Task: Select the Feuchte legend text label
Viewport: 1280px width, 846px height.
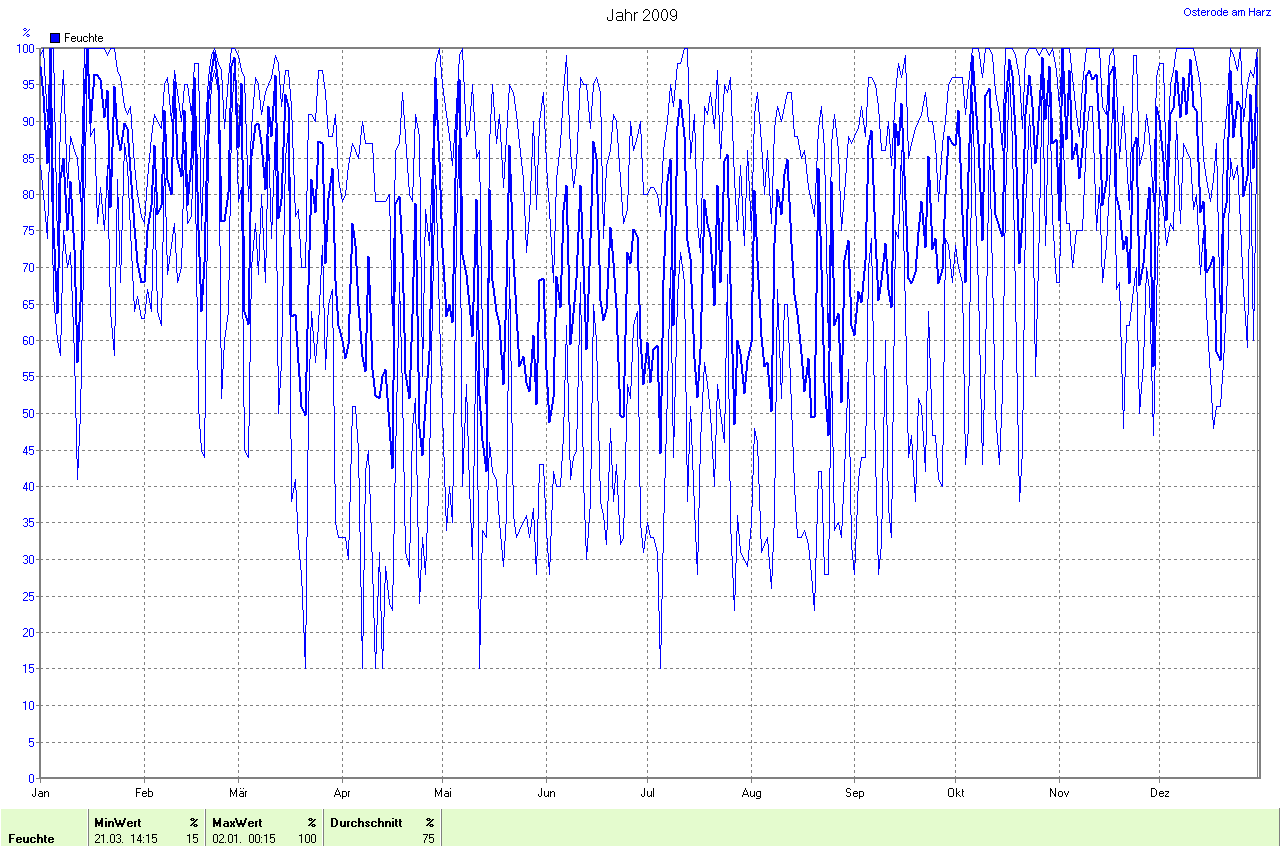Action: pos(84,38)
